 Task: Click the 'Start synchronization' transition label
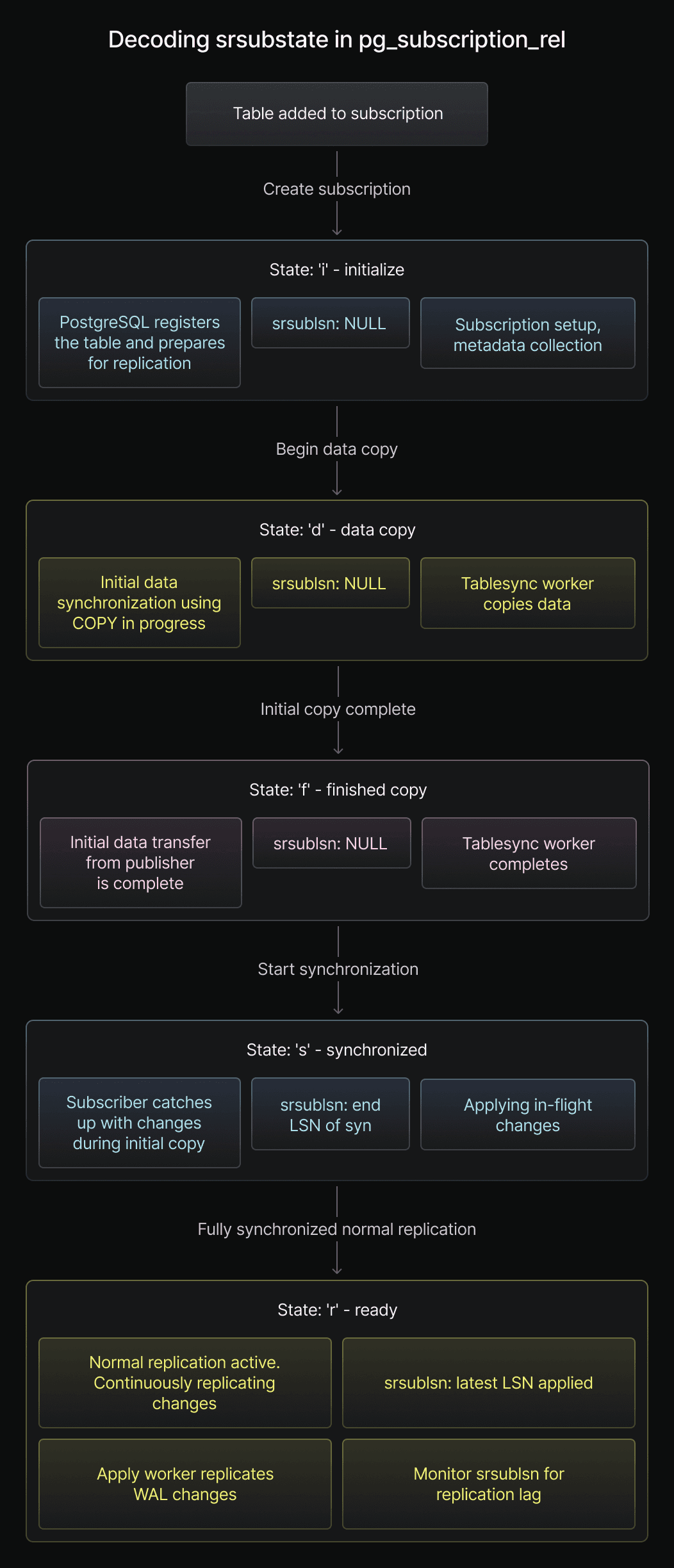click(338, 970)
